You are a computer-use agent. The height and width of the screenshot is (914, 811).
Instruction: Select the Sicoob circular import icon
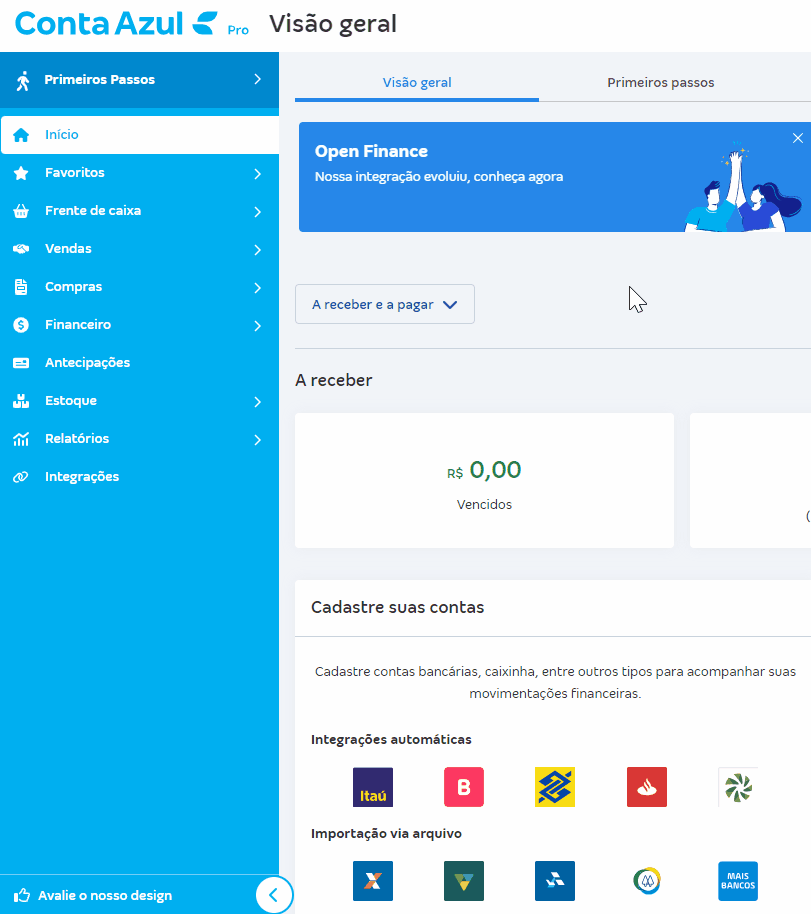pos(647,881)
